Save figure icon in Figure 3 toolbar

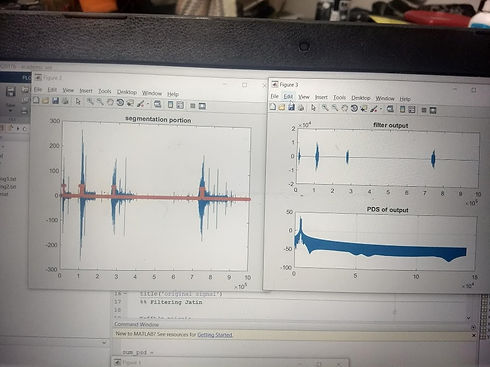pyautogui.click(x=291, y=107)
